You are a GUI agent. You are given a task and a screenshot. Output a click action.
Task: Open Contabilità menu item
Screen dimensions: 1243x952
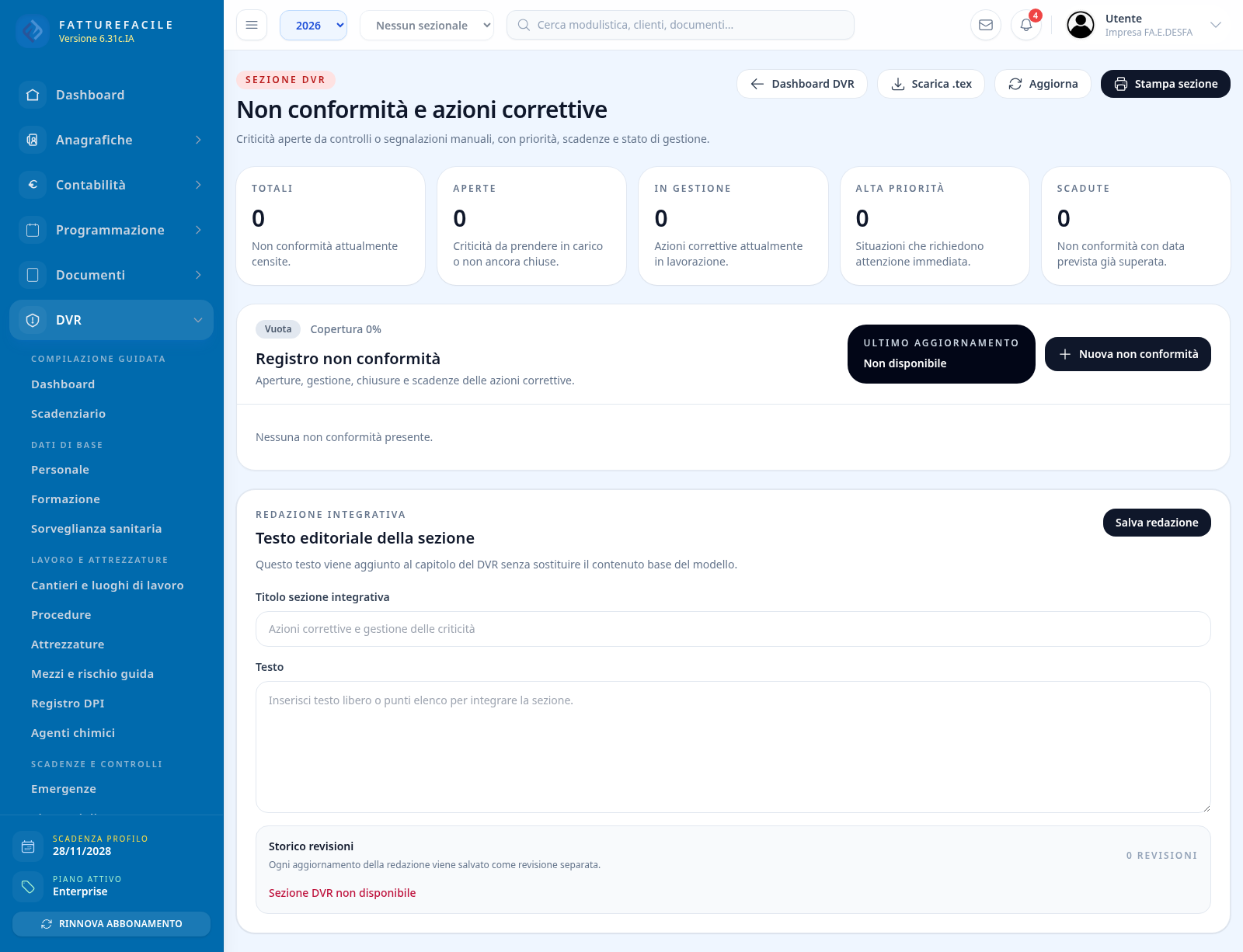point(111,185)
